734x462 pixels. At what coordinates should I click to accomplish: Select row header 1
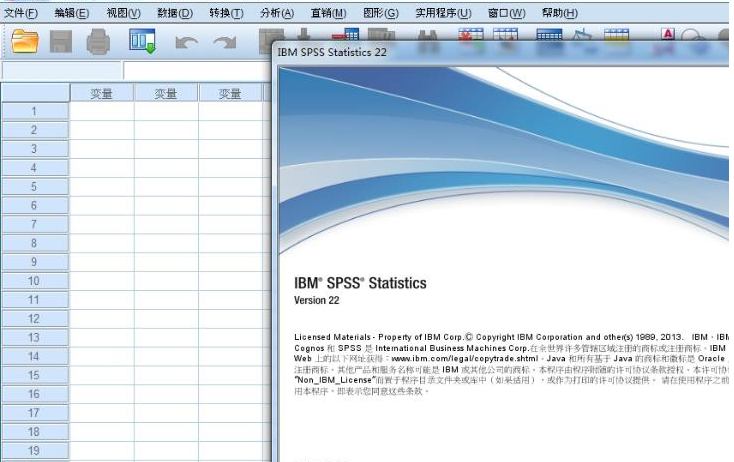[x=35, y=111]
